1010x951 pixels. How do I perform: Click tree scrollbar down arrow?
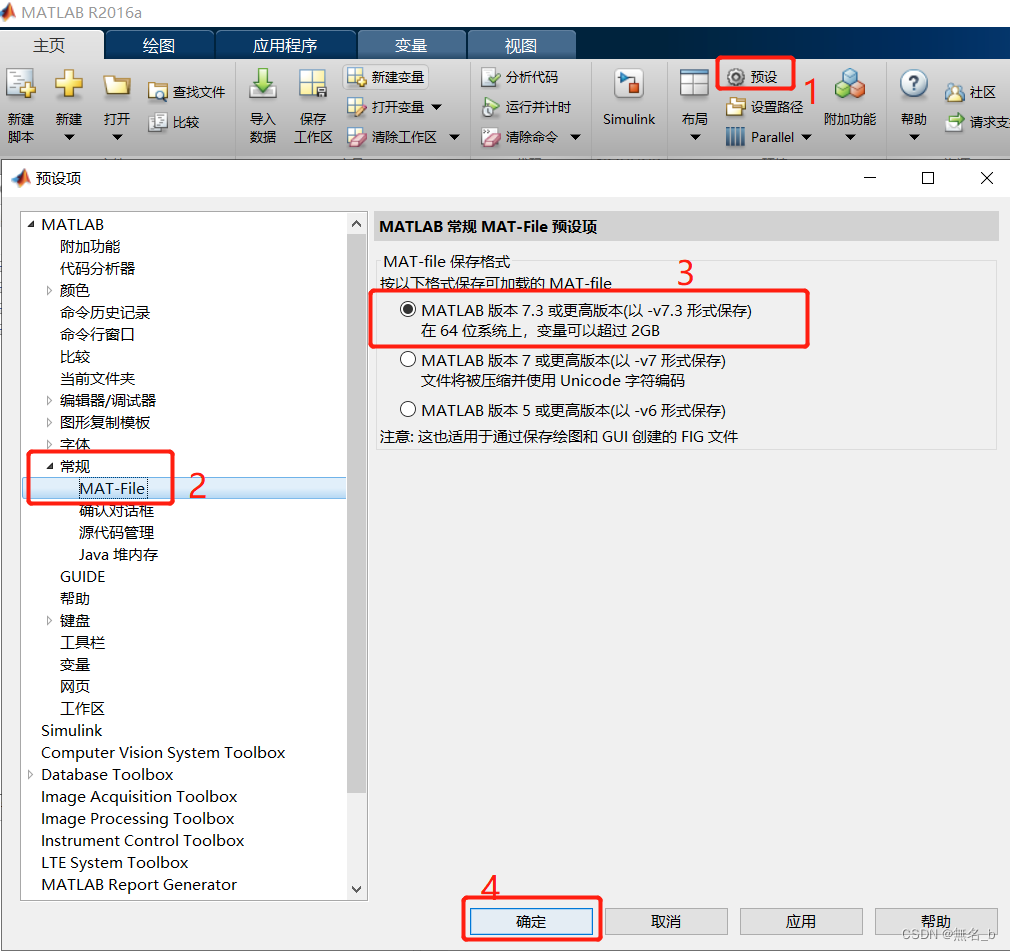pos(356,889)
